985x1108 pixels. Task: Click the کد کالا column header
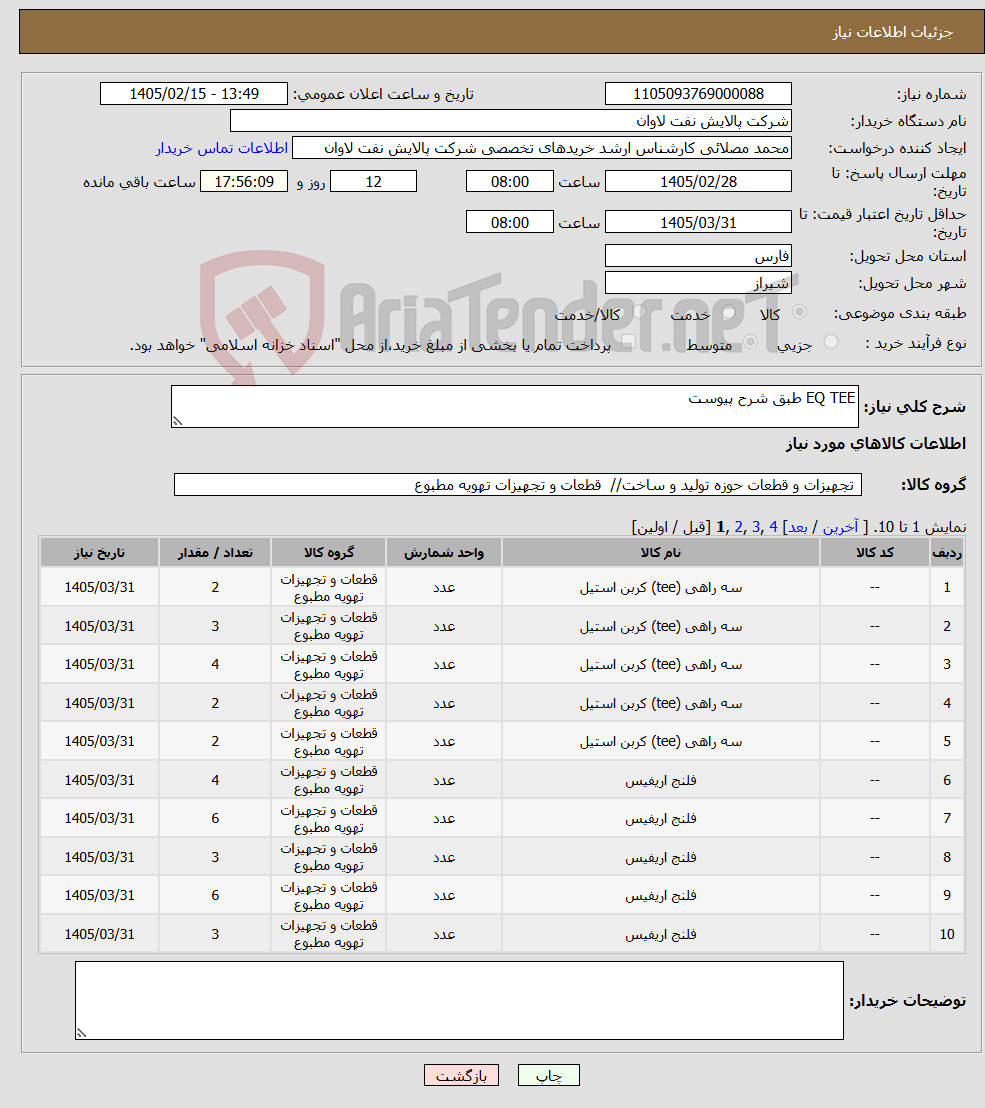pos(875,553)
